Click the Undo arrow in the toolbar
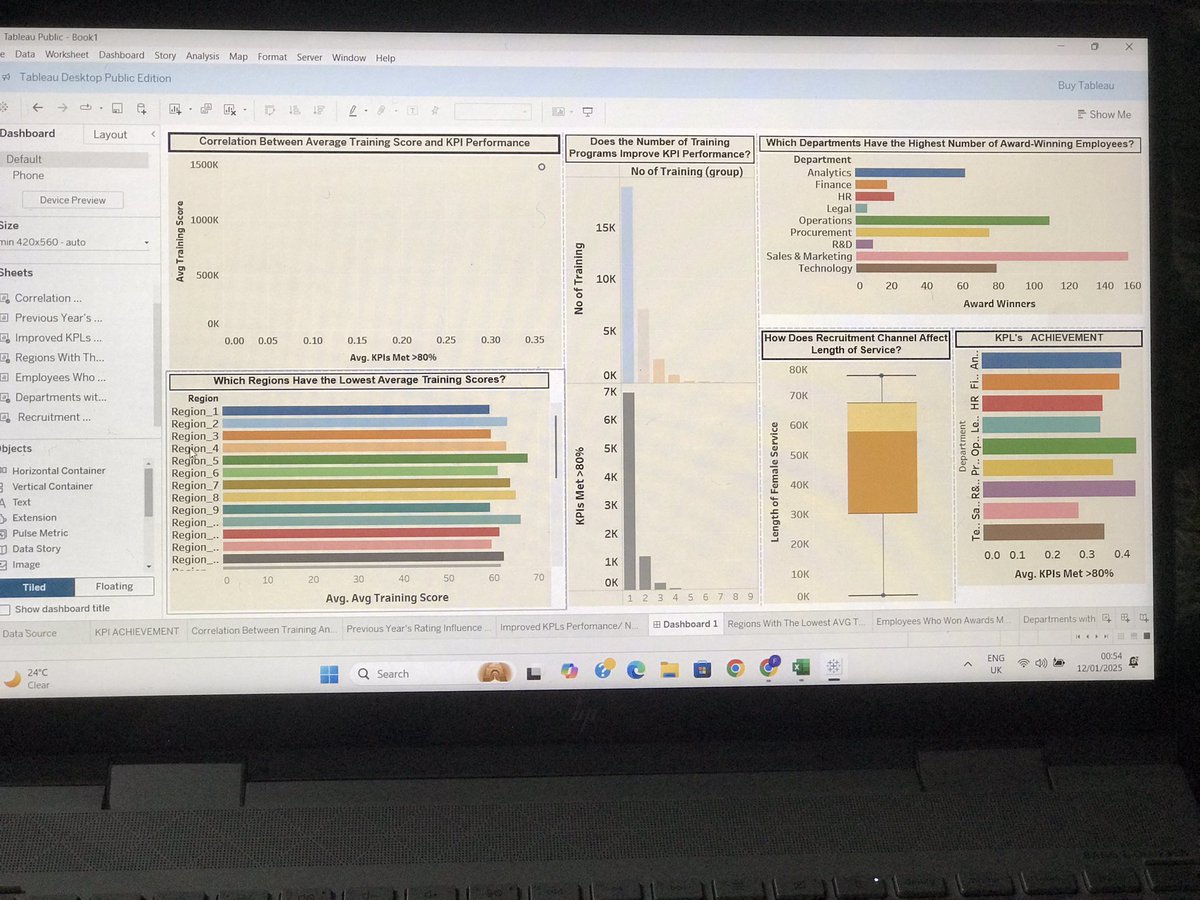This screenshot has width=1200, height=900. (x=37, y=109)
